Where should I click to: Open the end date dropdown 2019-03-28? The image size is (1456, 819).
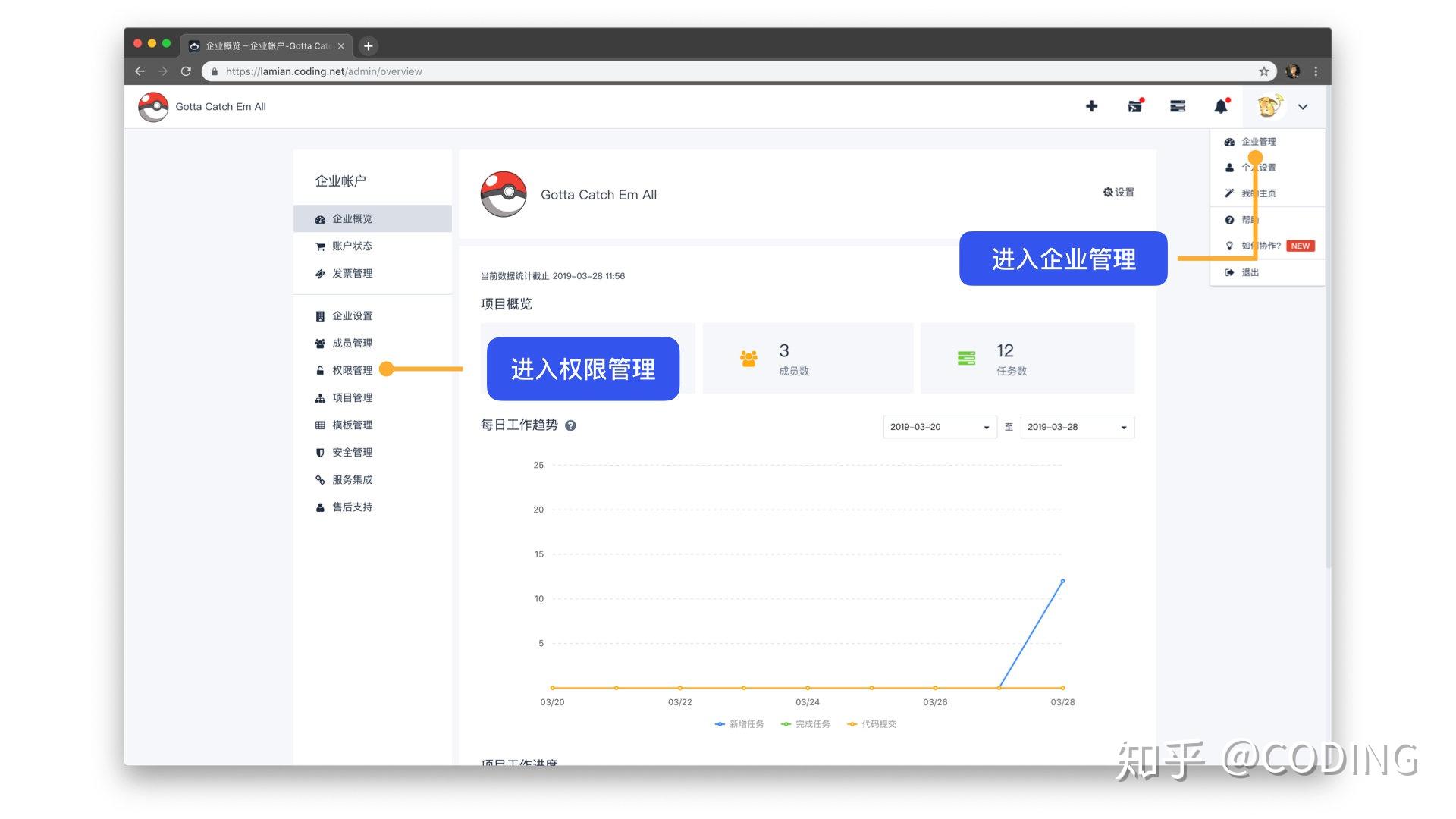[x=1077, y=427]
